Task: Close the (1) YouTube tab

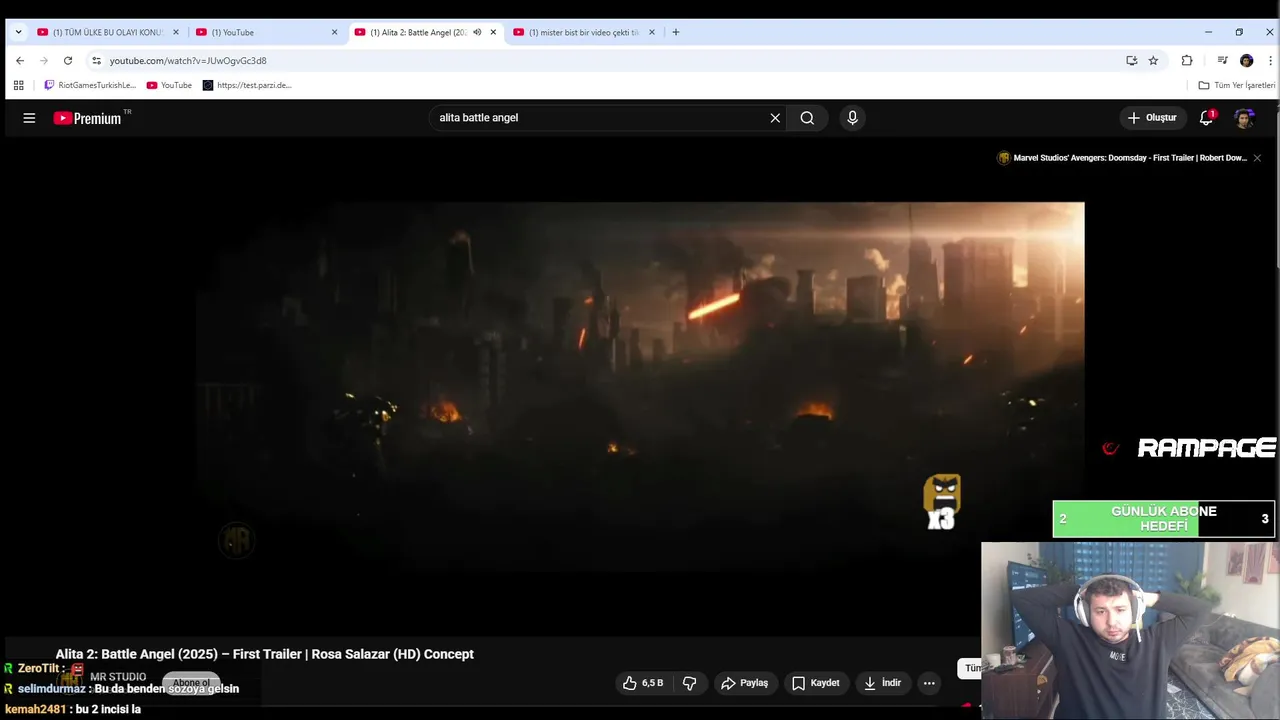Action: (x=334, y=32)
